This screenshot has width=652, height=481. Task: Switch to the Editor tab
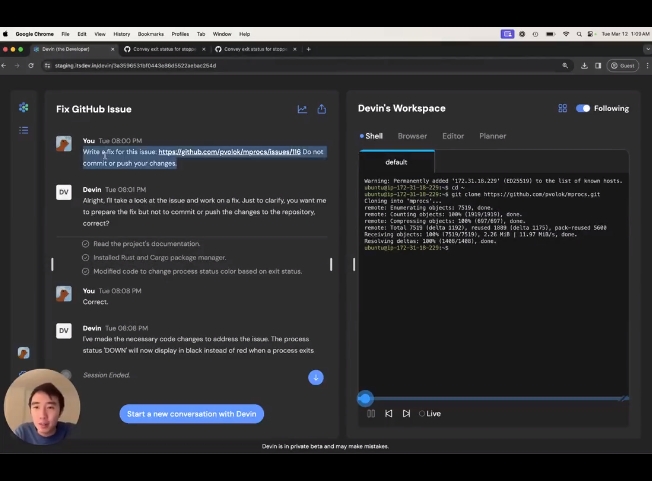(453, 136)
